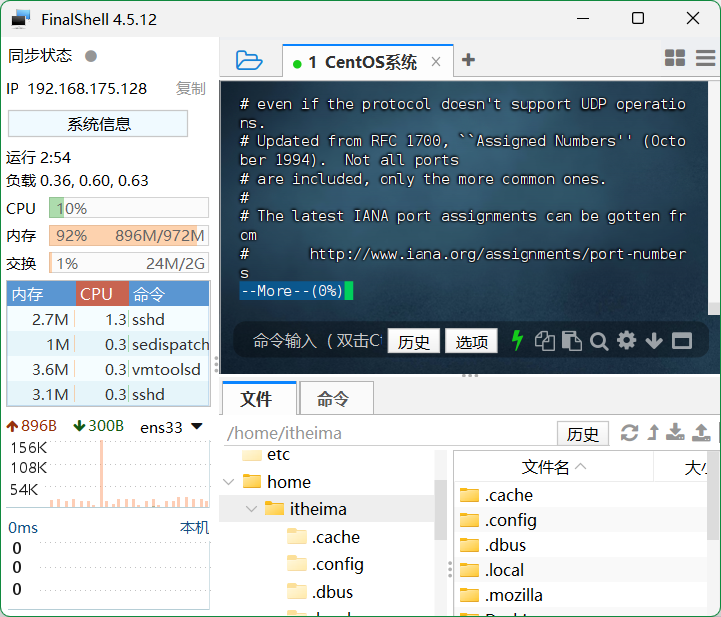This screenshot has height=617, width=721.
Task: Sort processes by the 内存 column
Action: click(x=41, y=294)
